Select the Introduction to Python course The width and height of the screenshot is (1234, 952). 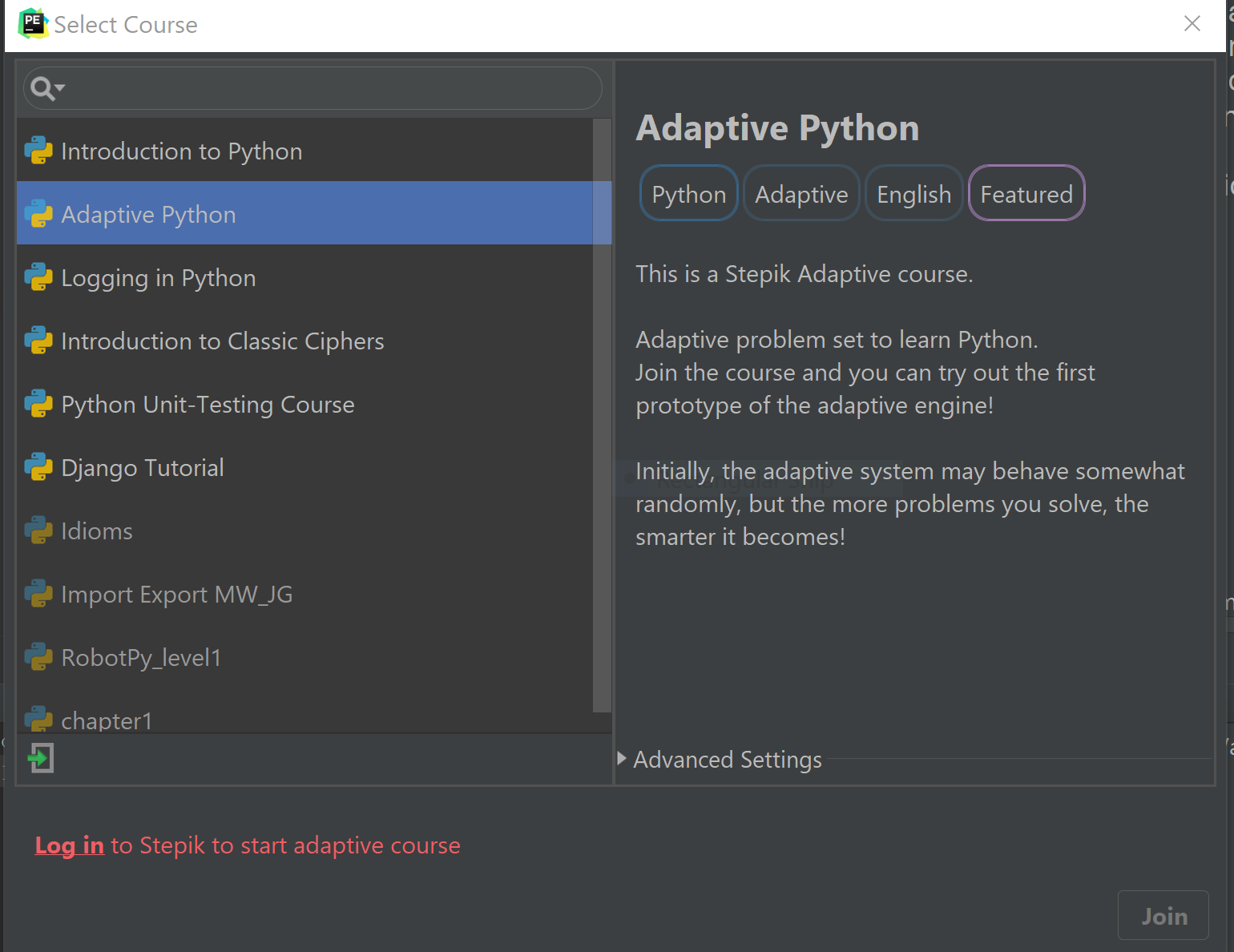[x=305, y=151]
